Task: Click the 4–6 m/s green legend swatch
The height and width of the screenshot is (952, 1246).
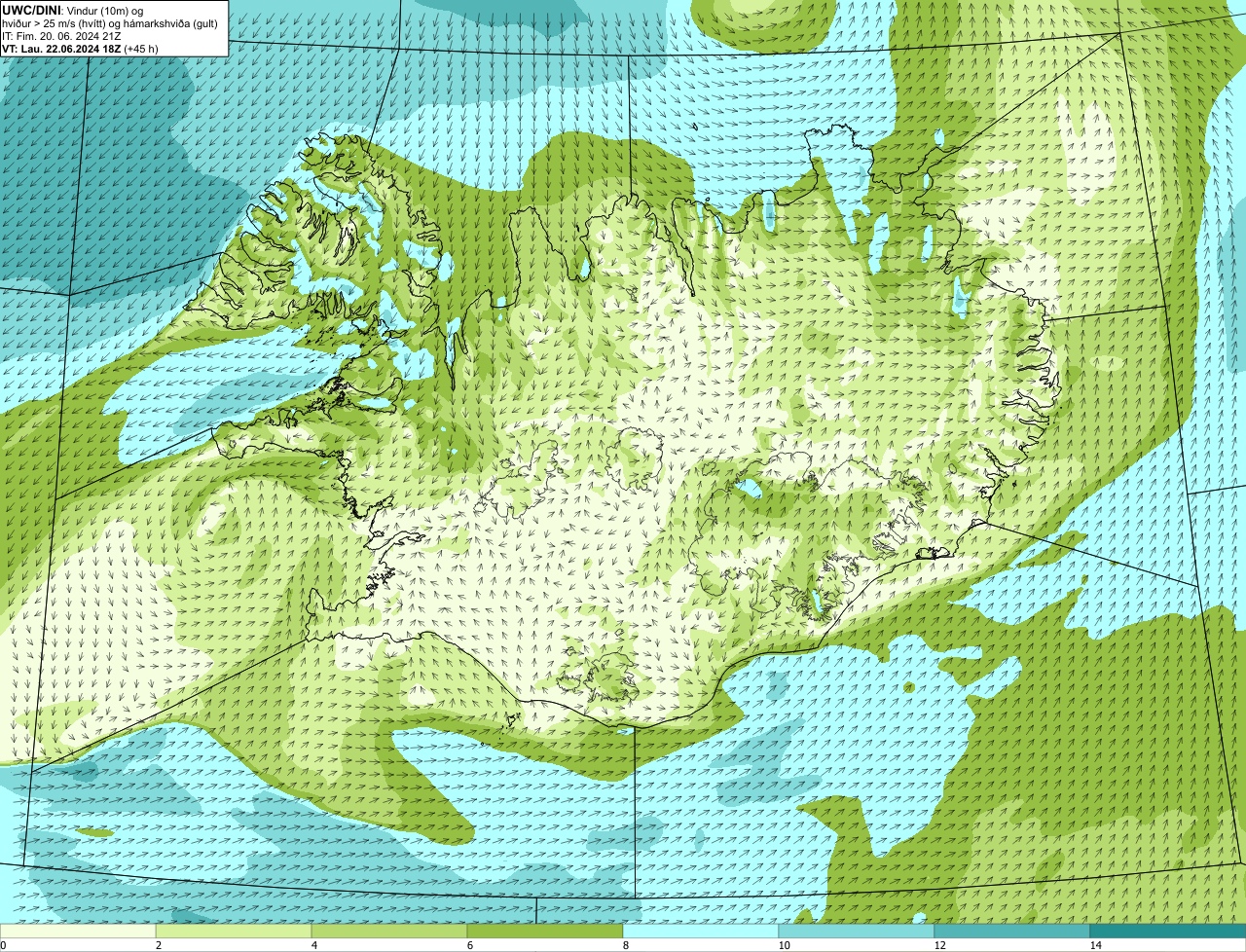Action: click(389, 931)
